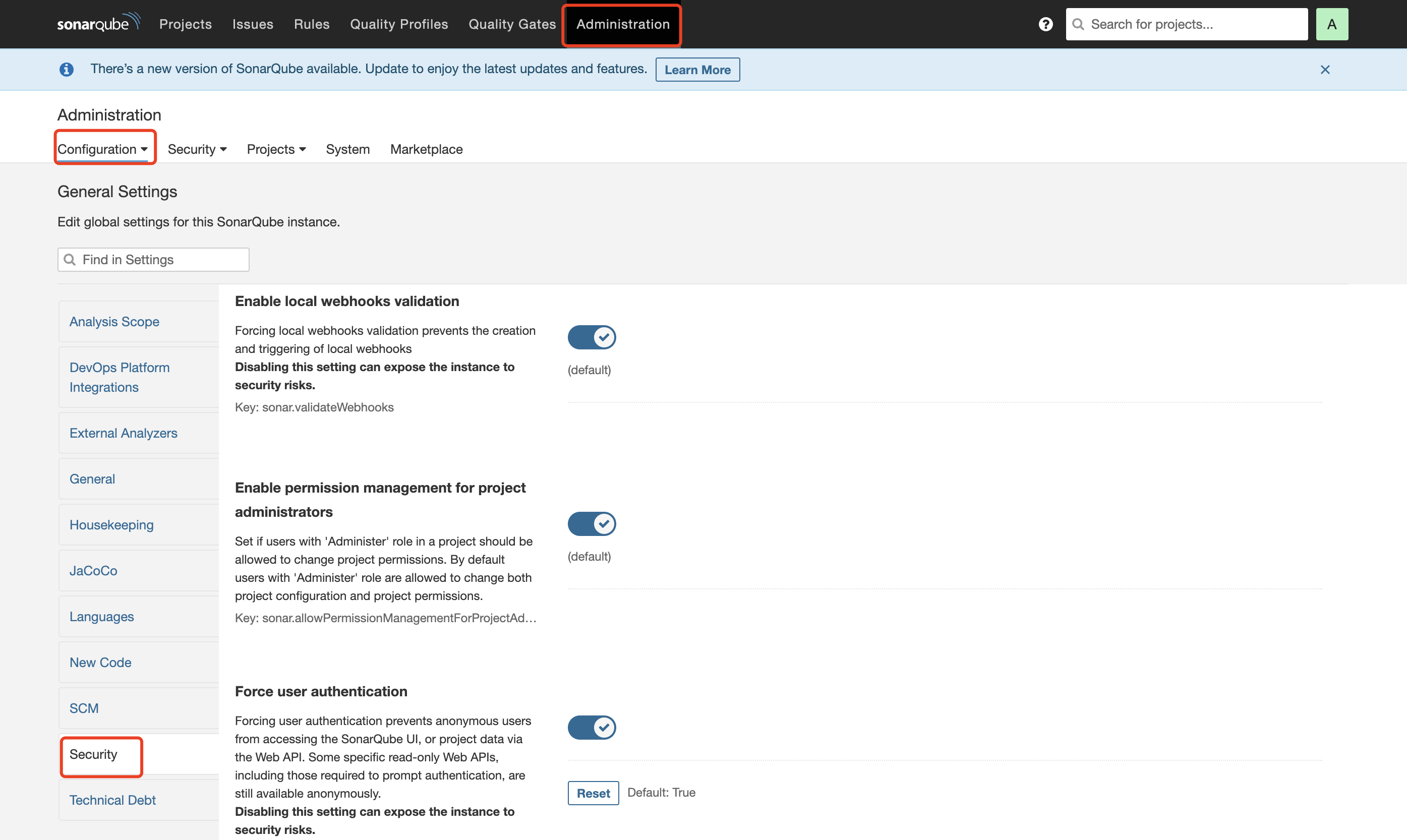Open the Security dropdown in Administration
The width and height of the screenshot is (1407, 840).
click(x=197, y=149)
